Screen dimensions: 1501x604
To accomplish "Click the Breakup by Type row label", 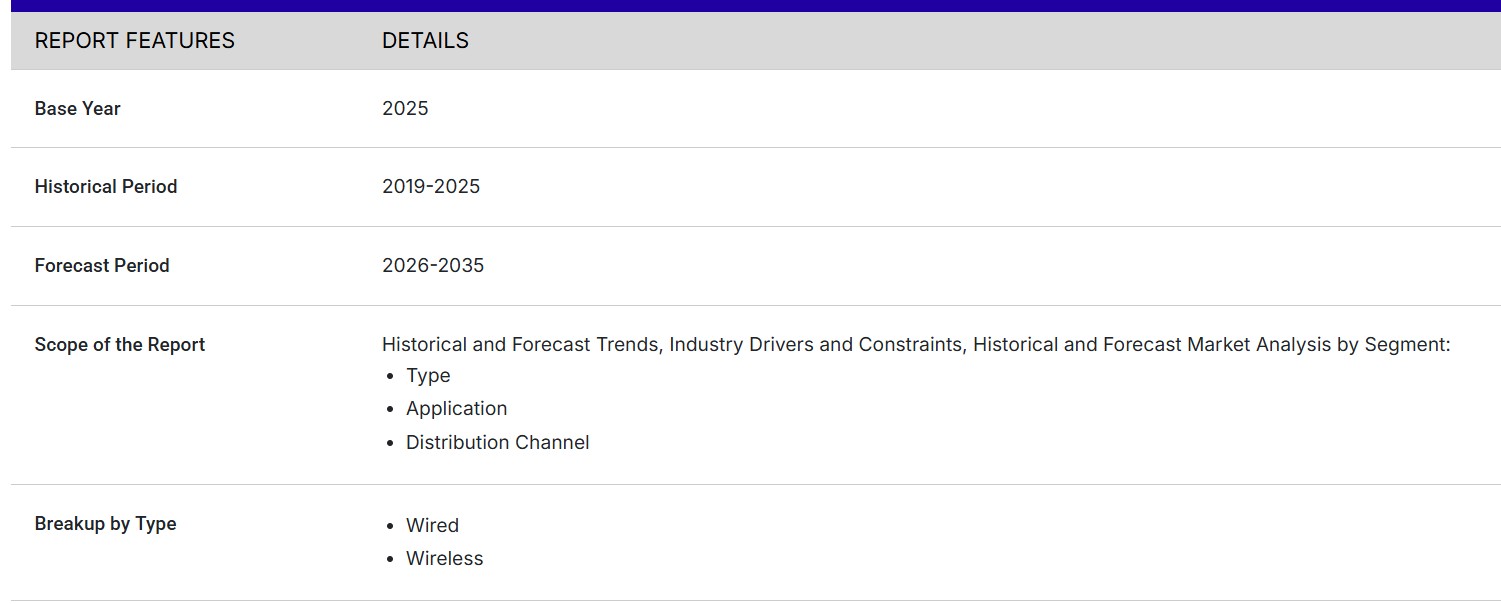I will coord(105,524).
